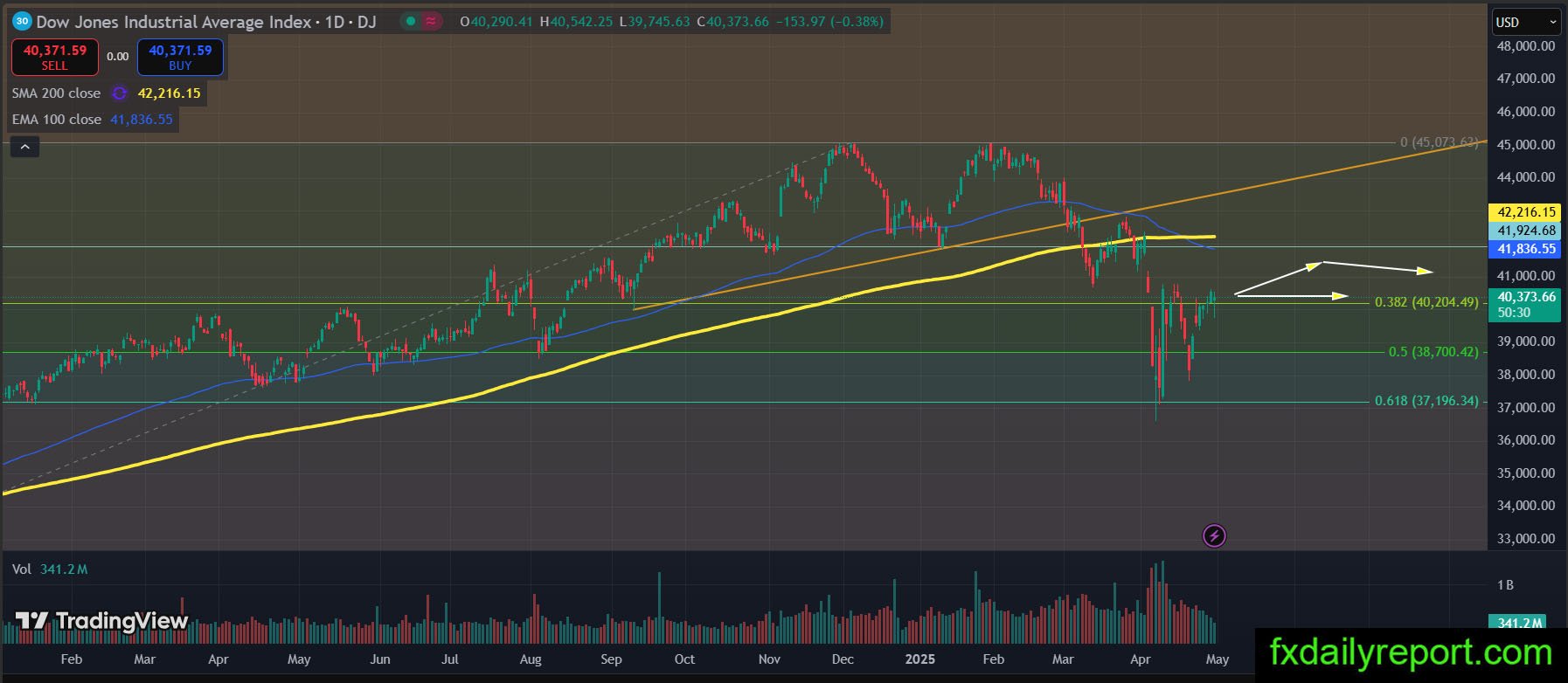The height and width of the screenshot is (683, 1568).
Task: Click the 47,000.00 price axis label
Action: pos(1526,79)
